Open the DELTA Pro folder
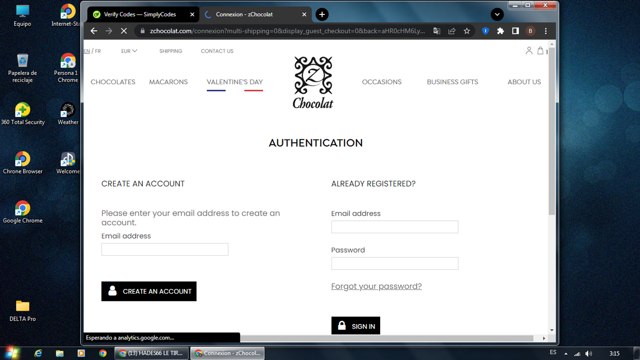The height and width of the screenshot is (360, 640). (x=22, y=311)
